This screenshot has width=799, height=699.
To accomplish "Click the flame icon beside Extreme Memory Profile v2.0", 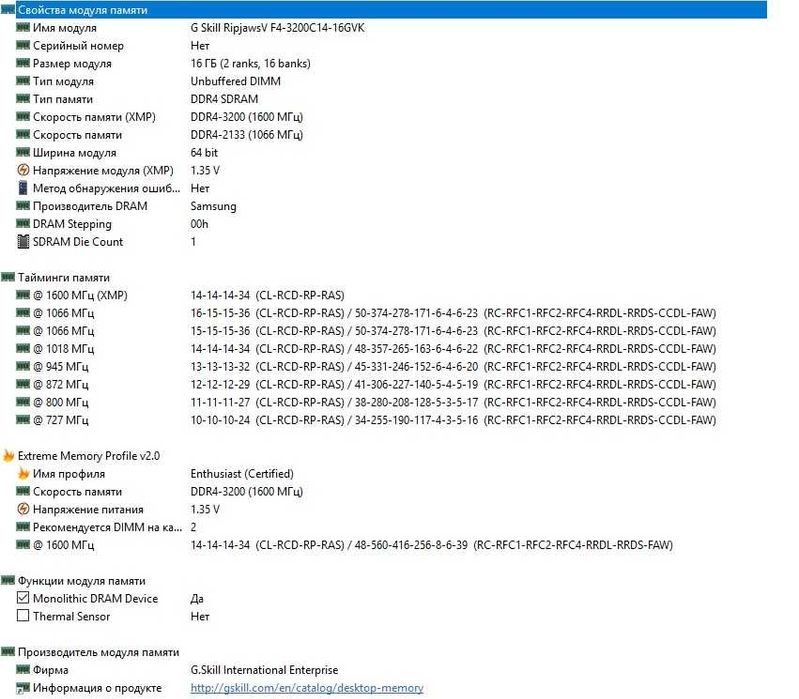I will point(8,455).
